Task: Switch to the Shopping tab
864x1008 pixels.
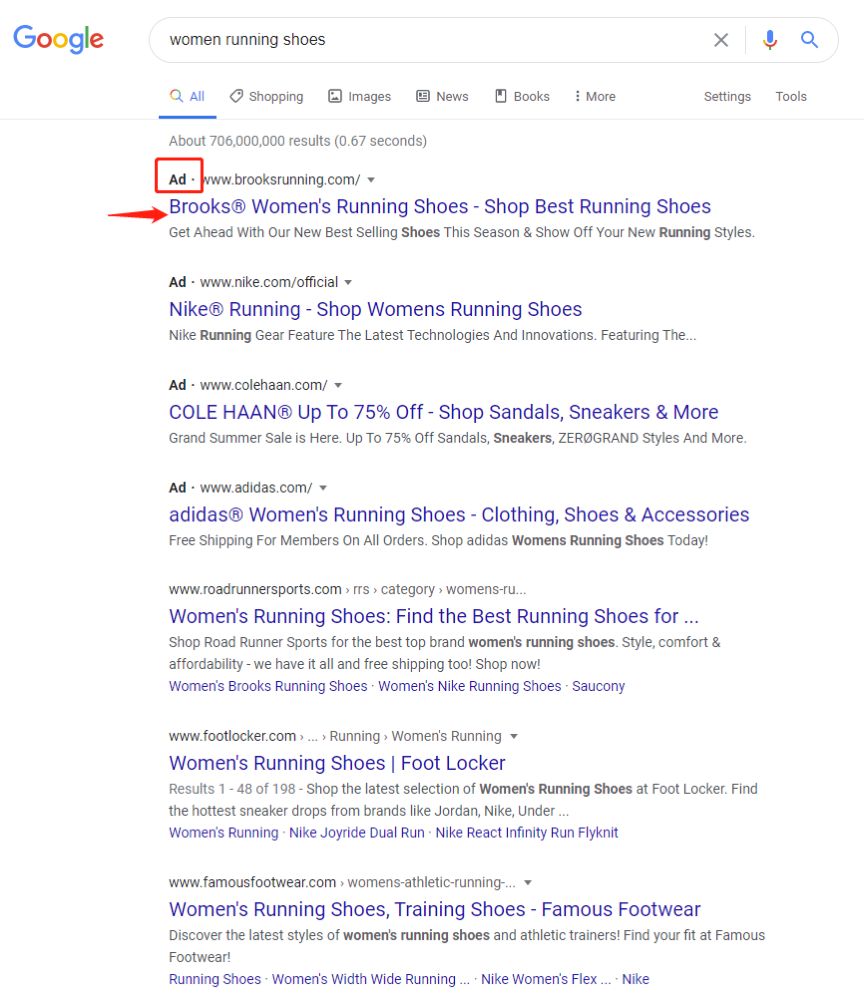Action: coord(267,96)
